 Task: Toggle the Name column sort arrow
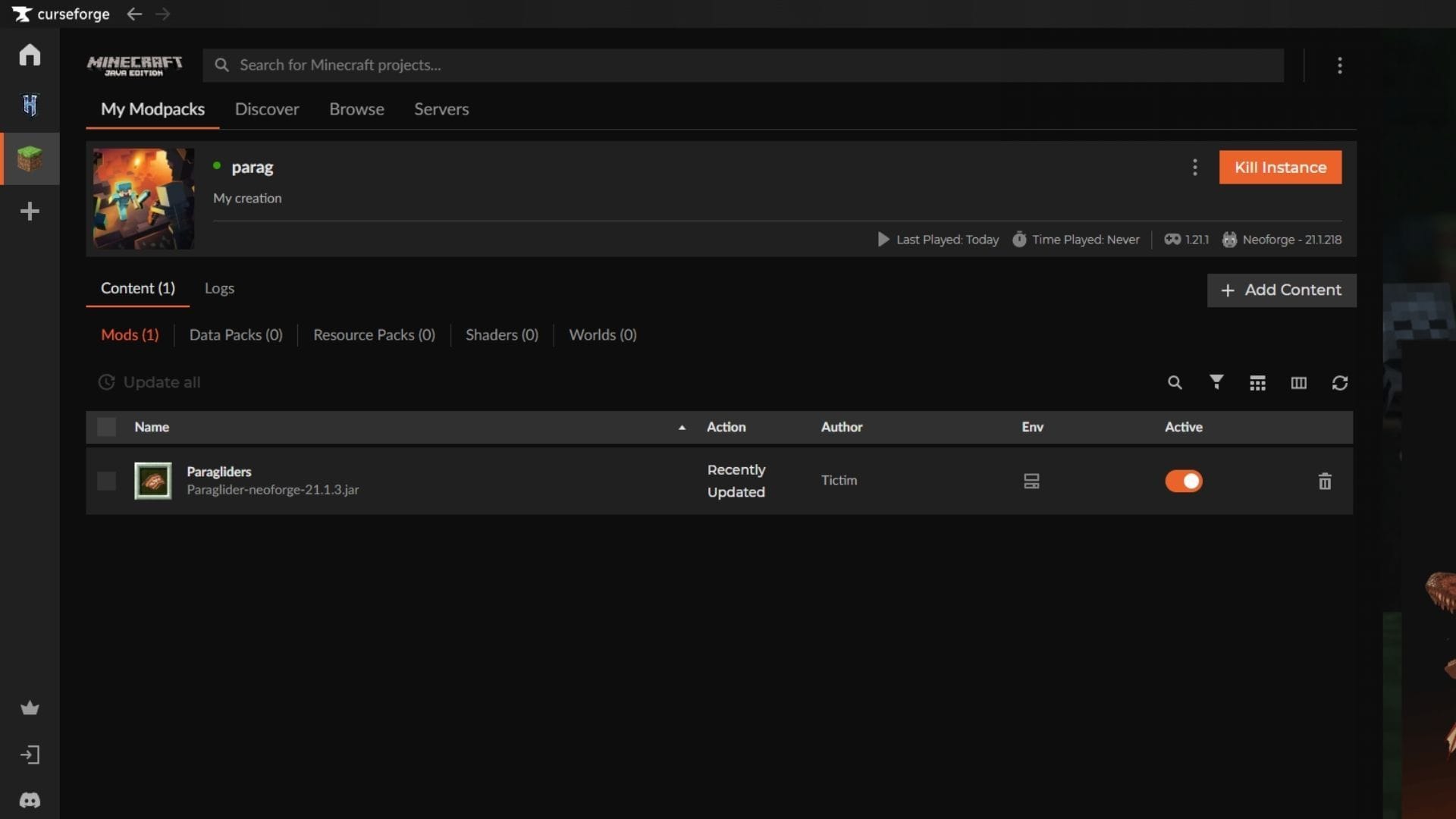tap(682, 428)
